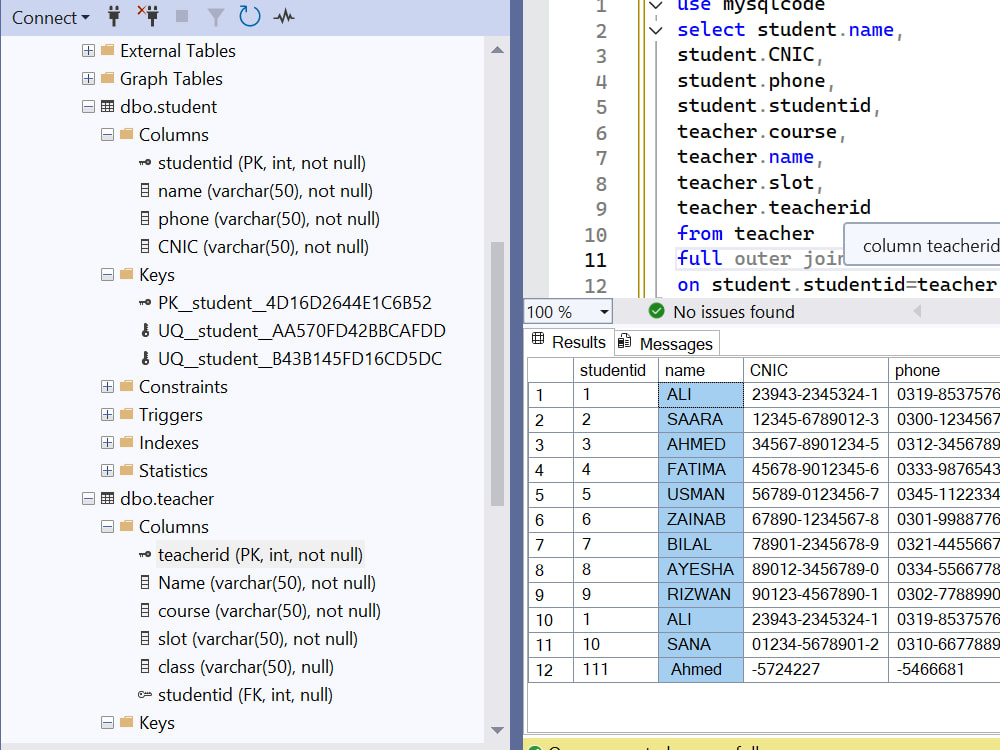Collapse the select statement code fold at line 2

tap(656, 30)
